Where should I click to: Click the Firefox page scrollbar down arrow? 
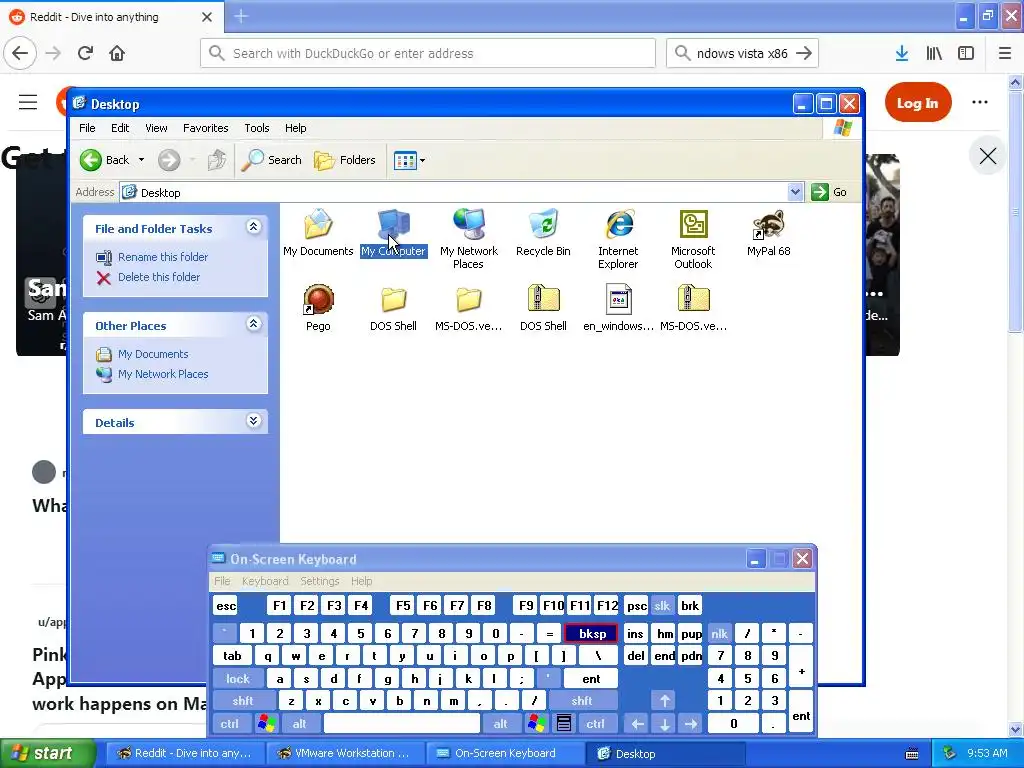click(x=1016, y=729)
